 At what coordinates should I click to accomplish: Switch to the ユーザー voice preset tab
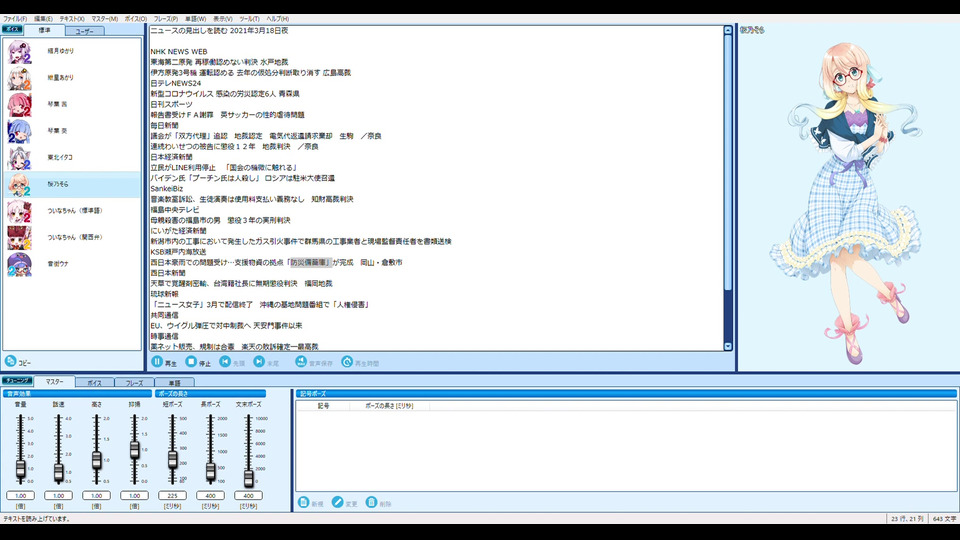(84, 31)
